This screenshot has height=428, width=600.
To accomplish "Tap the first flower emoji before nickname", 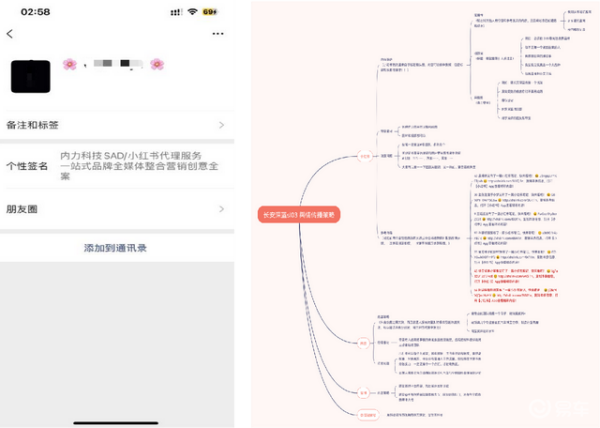I will [70, 65].
